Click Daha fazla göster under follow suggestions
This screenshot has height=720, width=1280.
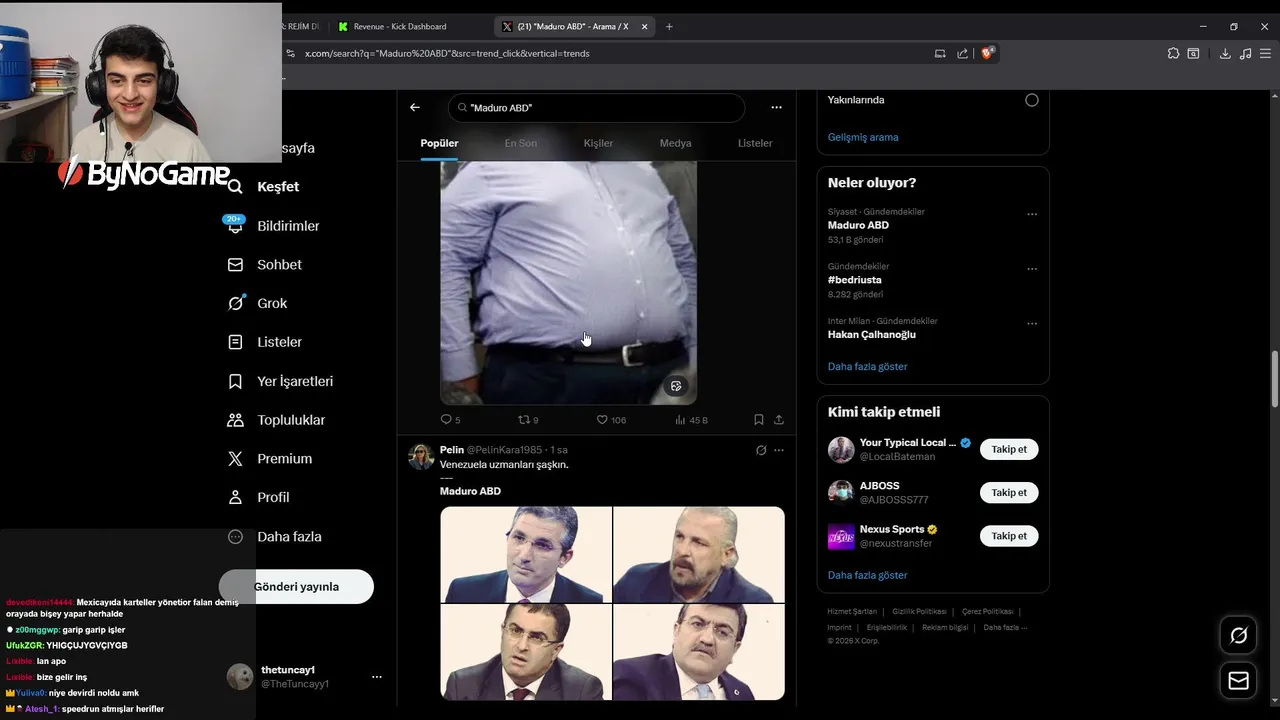tap(867, 576)
